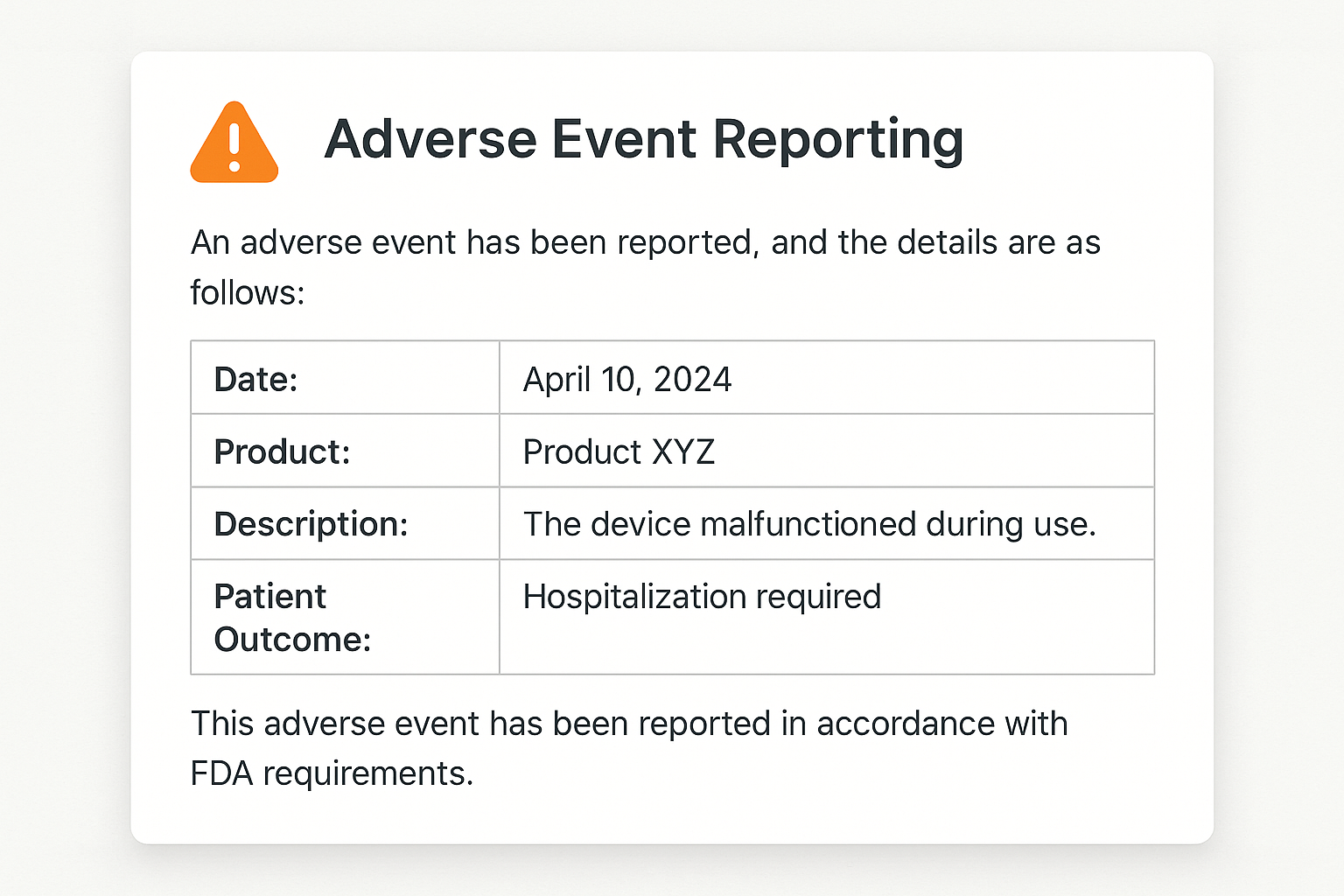Viewport: 1344px width, 896px height.
Task: Select the Description: label cell
Action: click(345, 523)
